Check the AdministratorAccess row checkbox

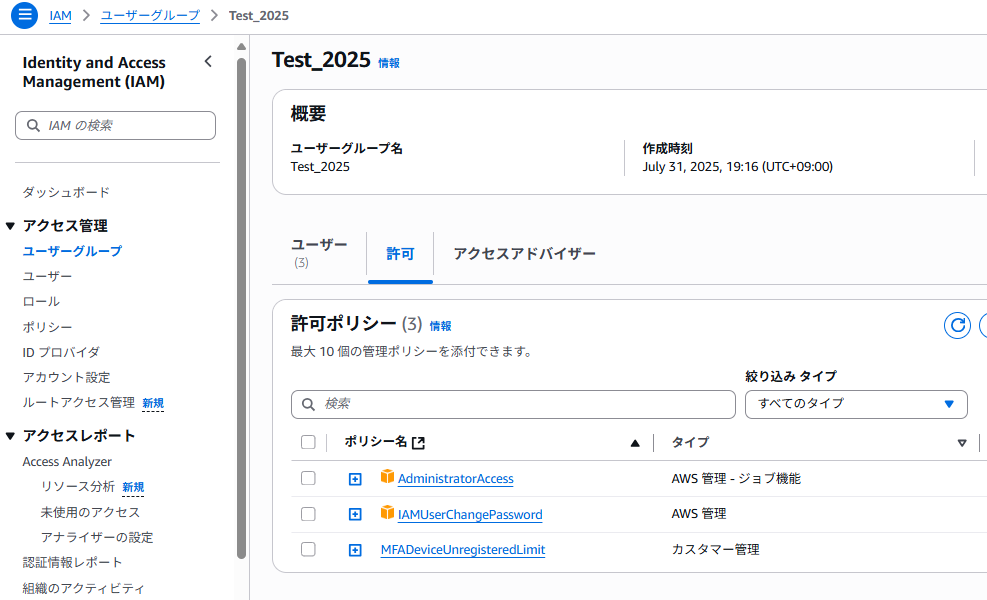pyautogui.click(x=308, y=478)
